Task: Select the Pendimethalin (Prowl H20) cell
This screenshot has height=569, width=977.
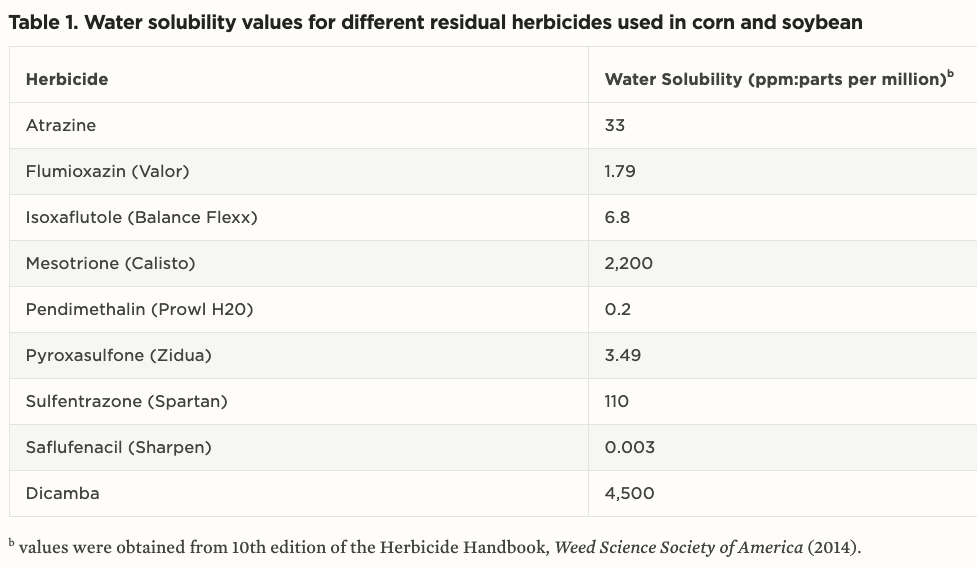Action: coord(139,309)
